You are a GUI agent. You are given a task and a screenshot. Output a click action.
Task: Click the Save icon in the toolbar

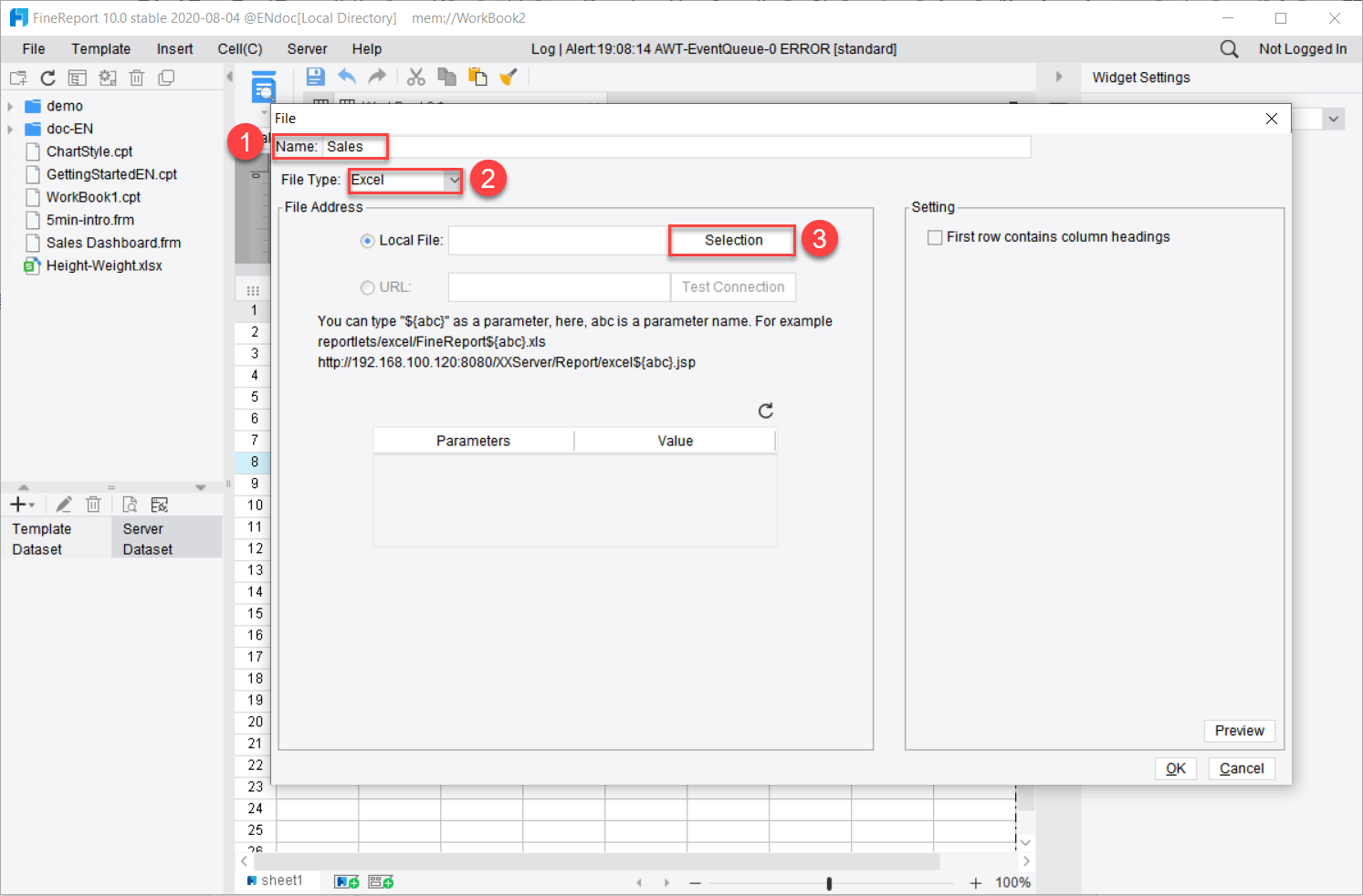point(315,77)
